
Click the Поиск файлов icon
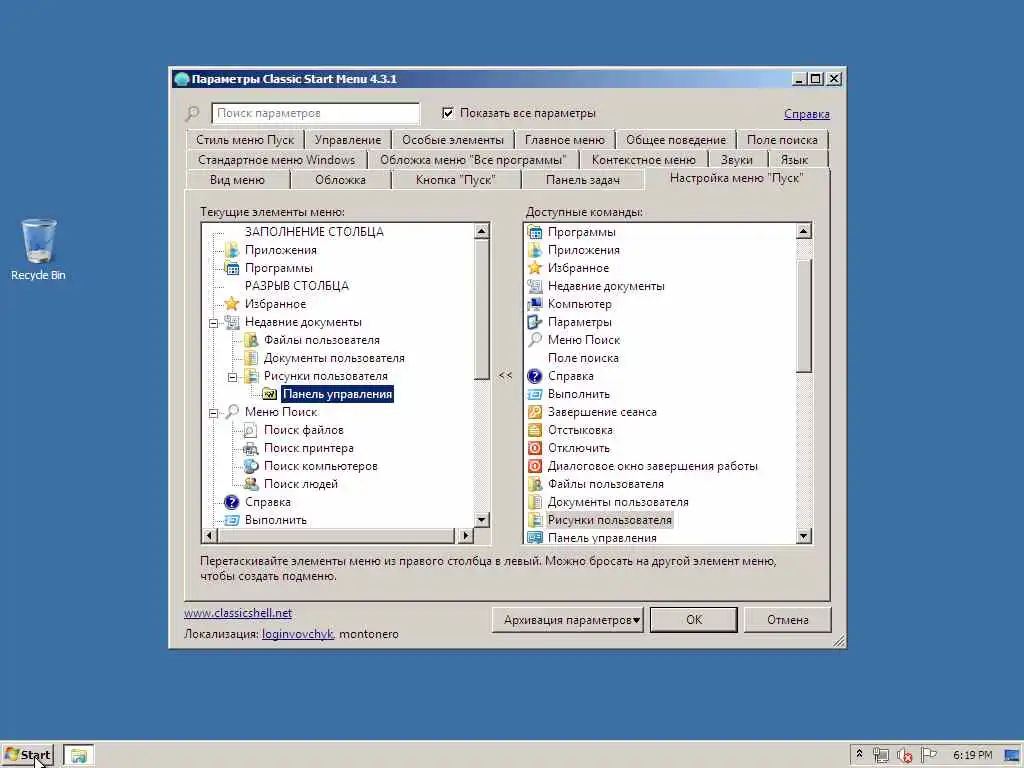pyautogui.click(x=251, y=430)
